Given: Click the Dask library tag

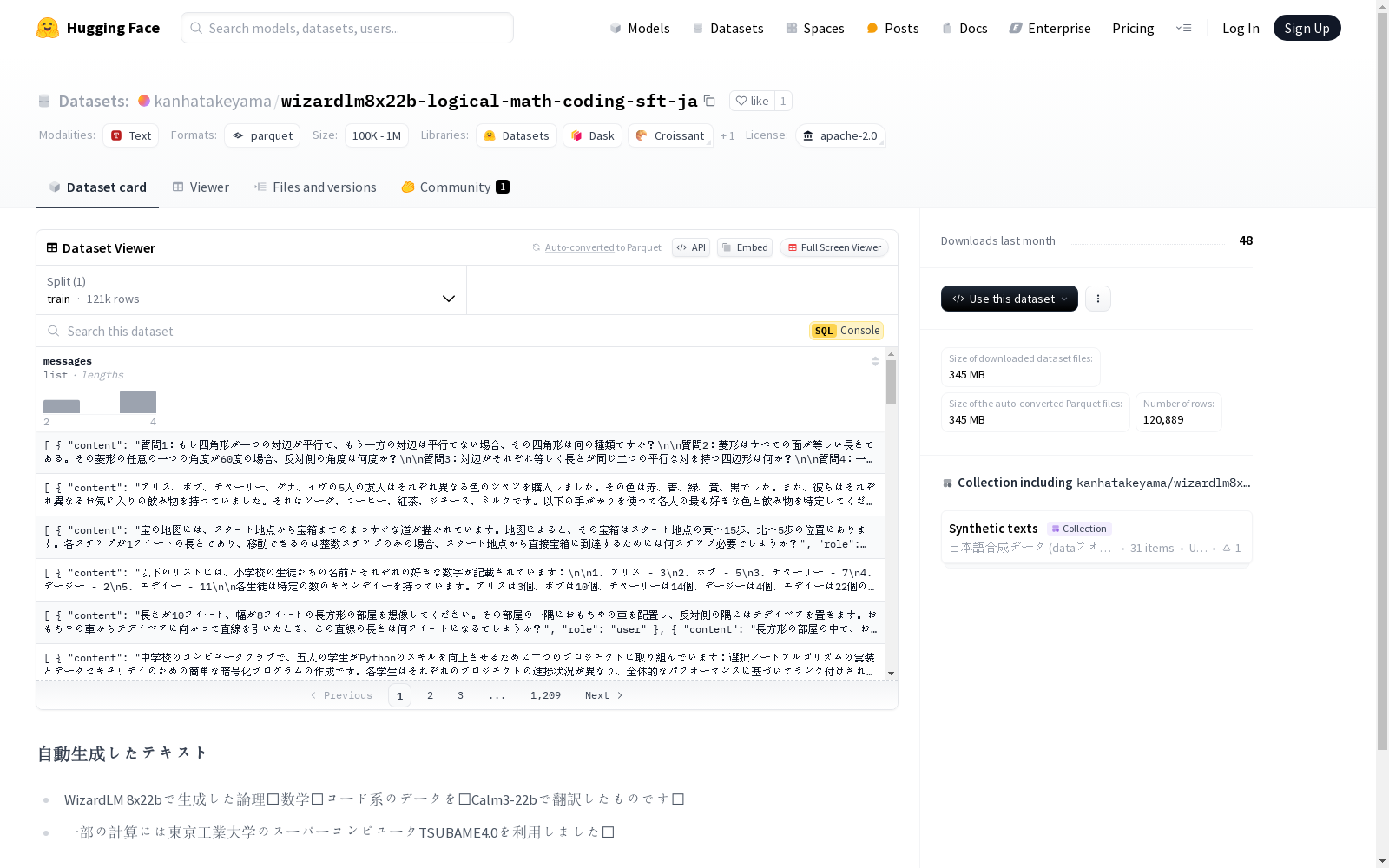Looking at the screenshot, I should coord(593,135).
